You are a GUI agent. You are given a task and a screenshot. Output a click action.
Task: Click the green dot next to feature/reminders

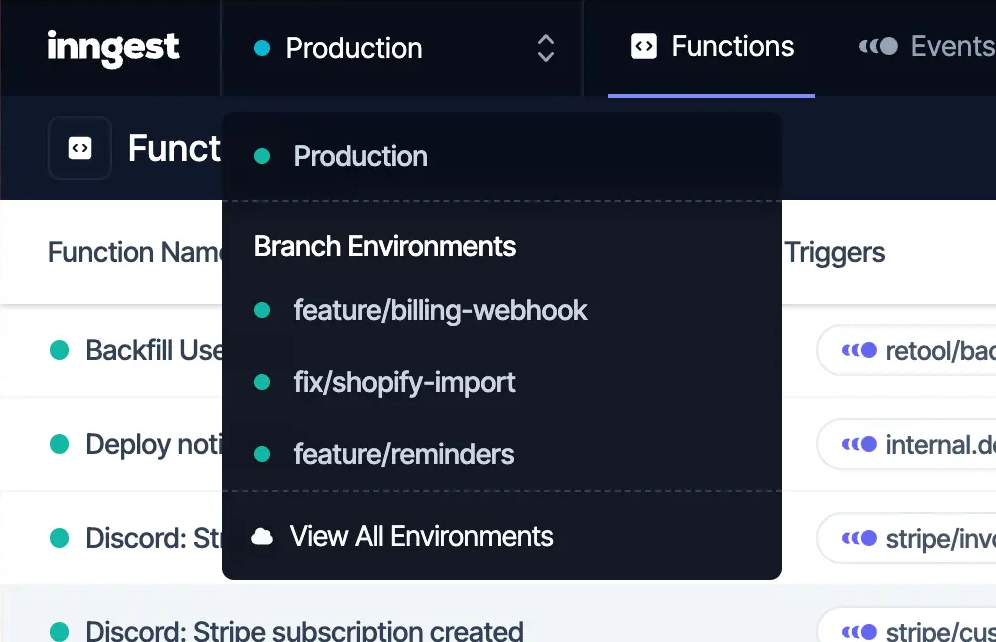point(262,454)
